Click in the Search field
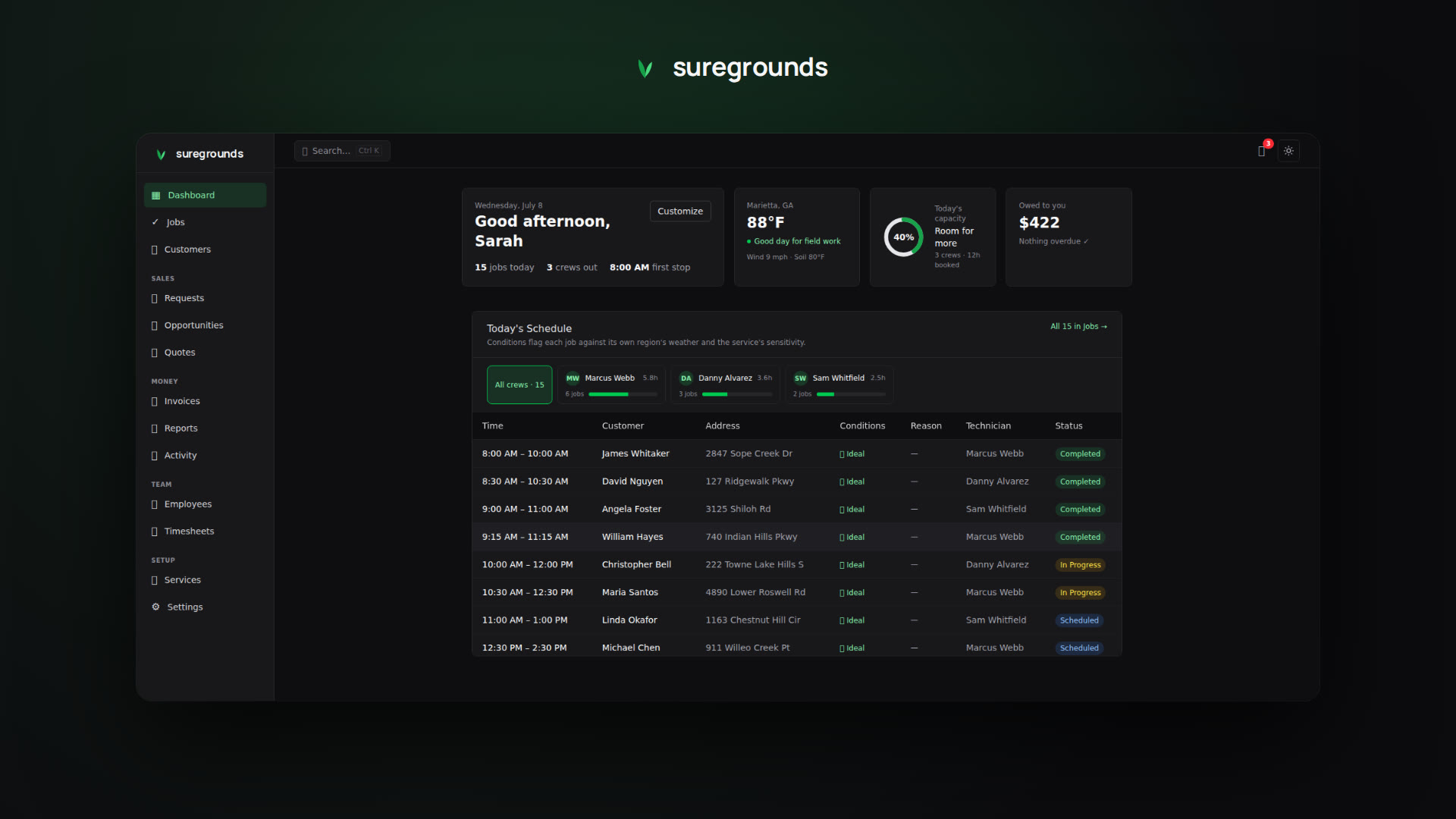 click(x=342, y=151)
